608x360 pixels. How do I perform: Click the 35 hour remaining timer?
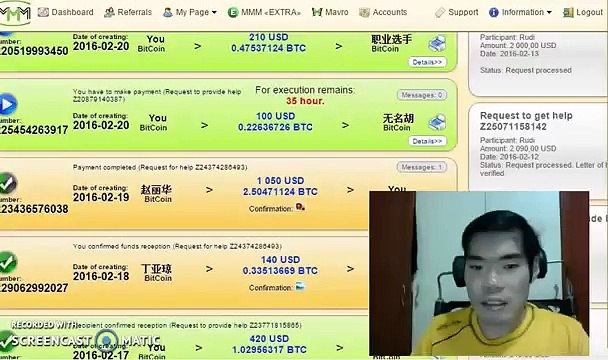point(305,101)
